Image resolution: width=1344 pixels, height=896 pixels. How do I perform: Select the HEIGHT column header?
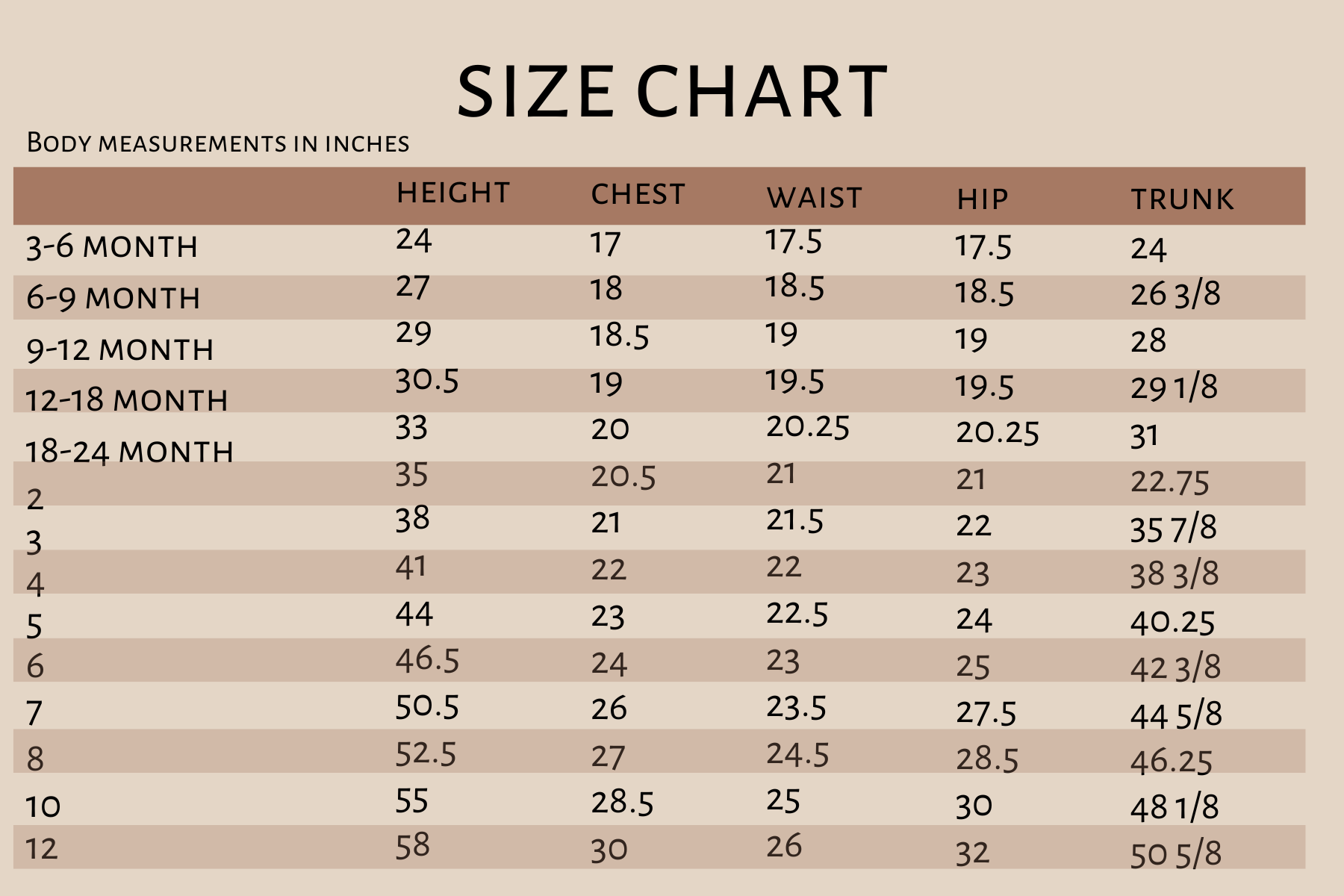point(453,193)
